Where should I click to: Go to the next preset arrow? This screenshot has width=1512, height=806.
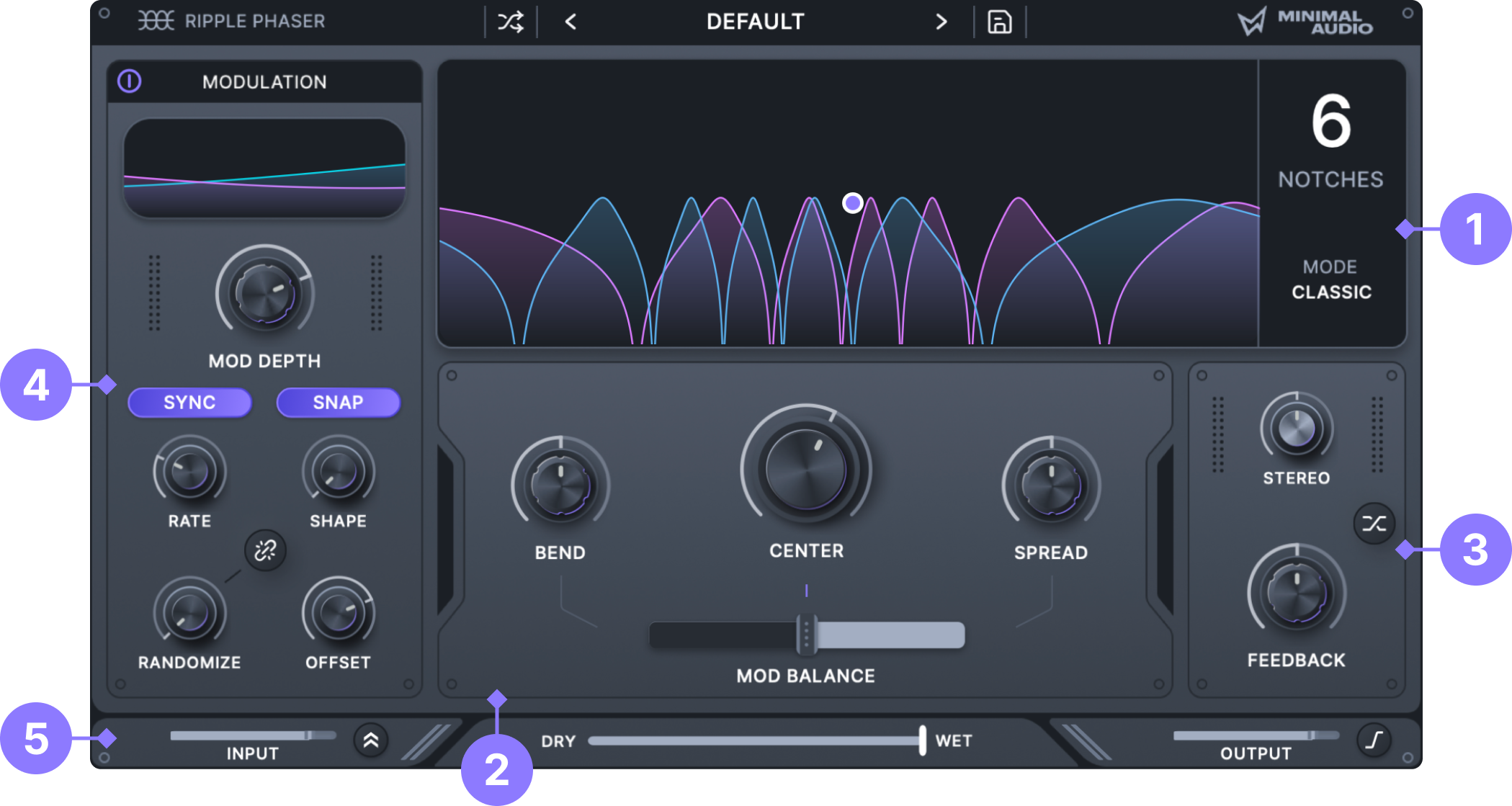(941, 22)
